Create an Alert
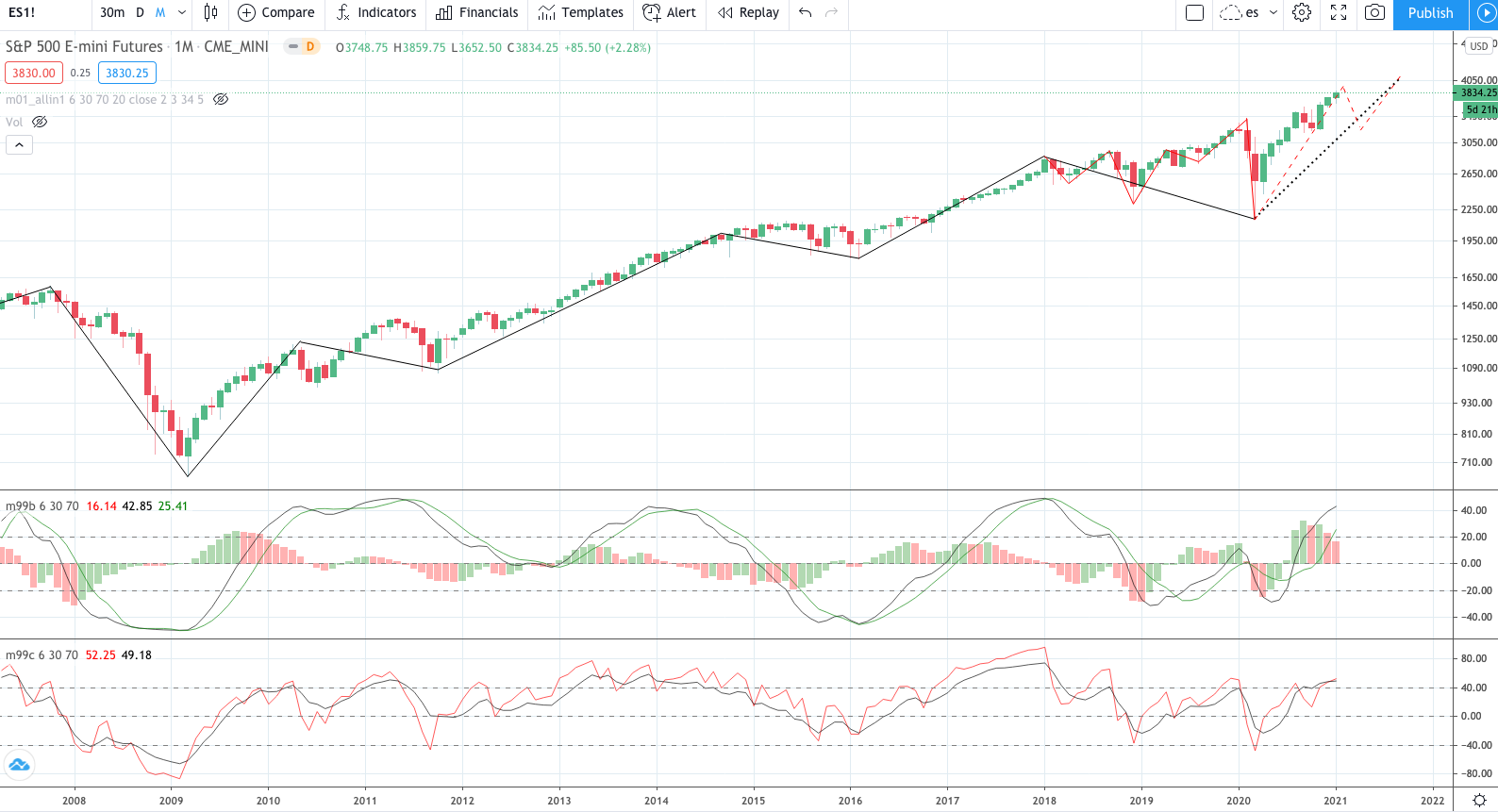This screenshot has width=1498, height=812. [669, 12]
